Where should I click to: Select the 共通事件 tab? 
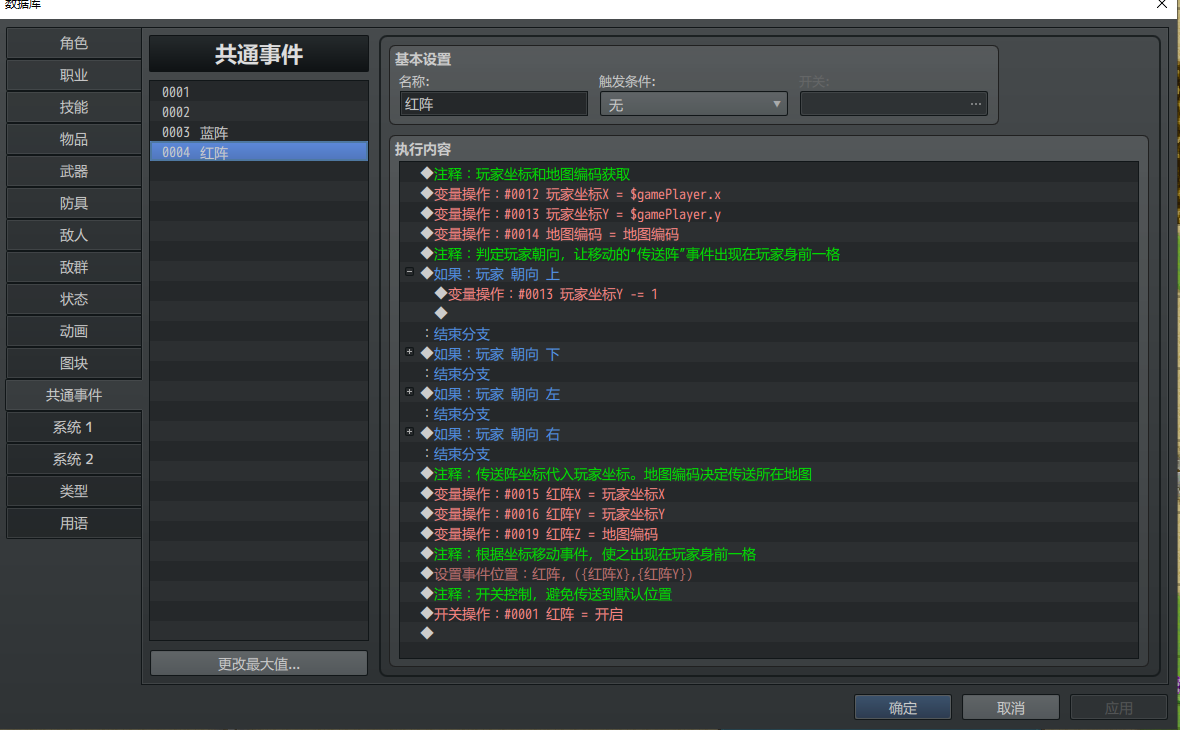point(74,395)
